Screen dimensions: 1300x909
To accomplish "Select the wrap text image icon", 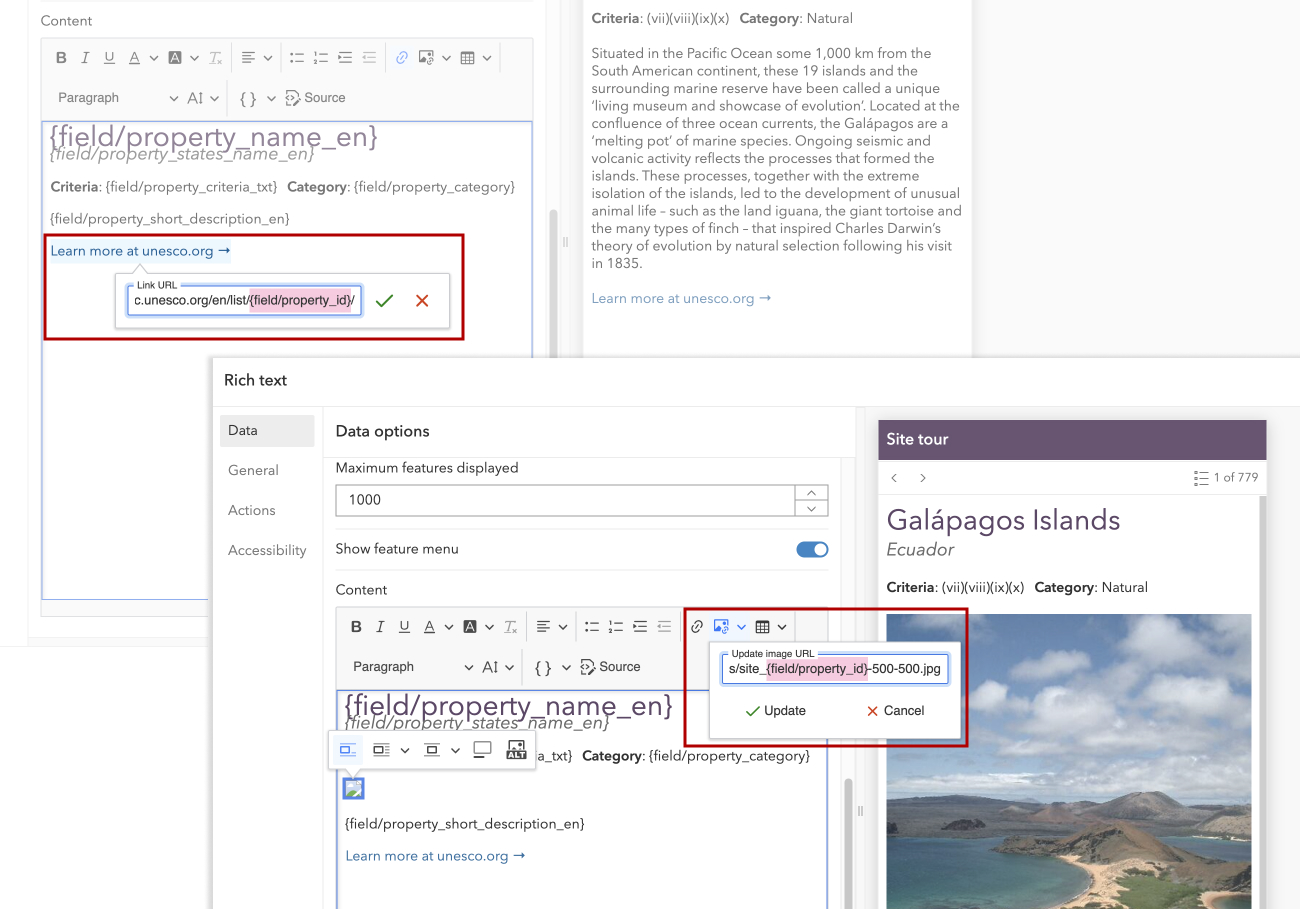I will pyautogui.click(x=381, y=750).
